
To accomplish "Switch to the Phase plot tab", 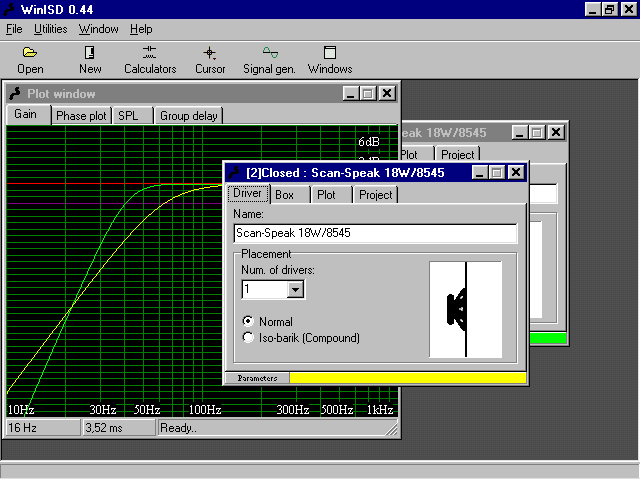I will click(81, 116).
